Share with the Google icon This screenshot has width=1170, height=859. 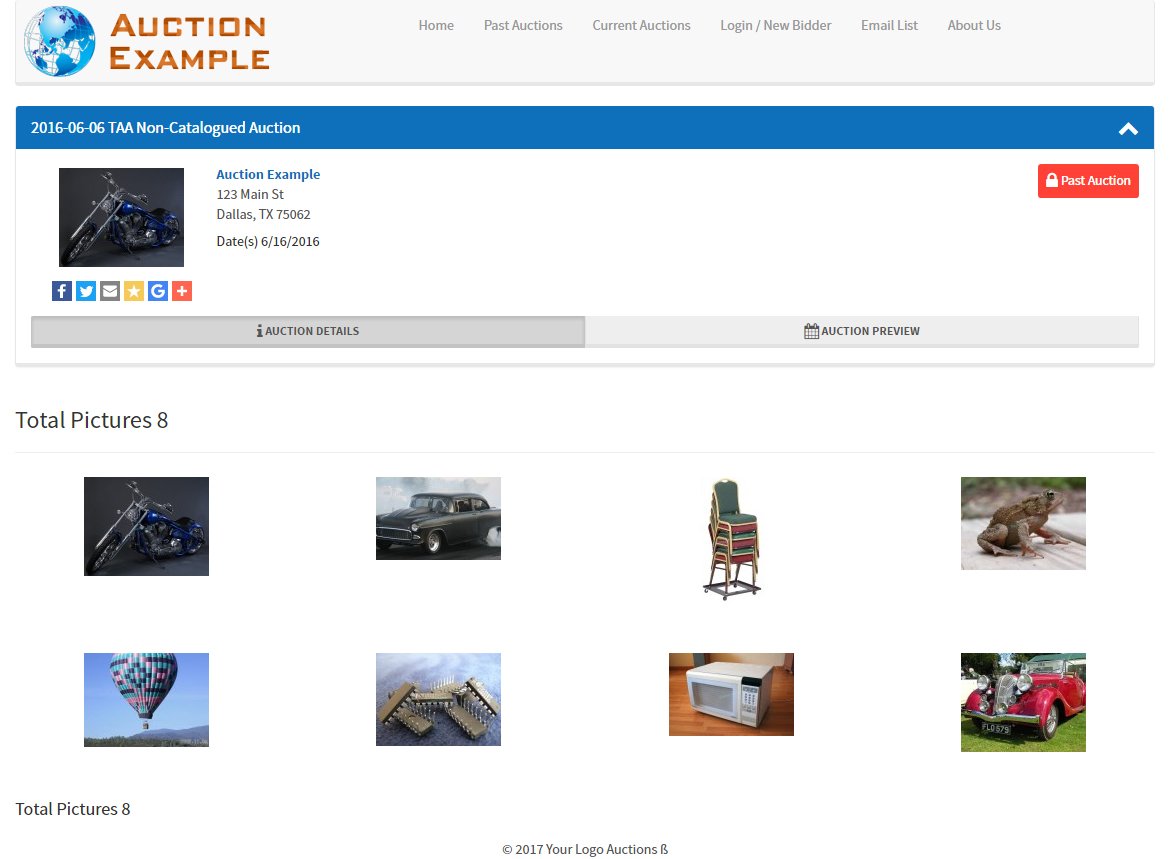click(157, 291)
